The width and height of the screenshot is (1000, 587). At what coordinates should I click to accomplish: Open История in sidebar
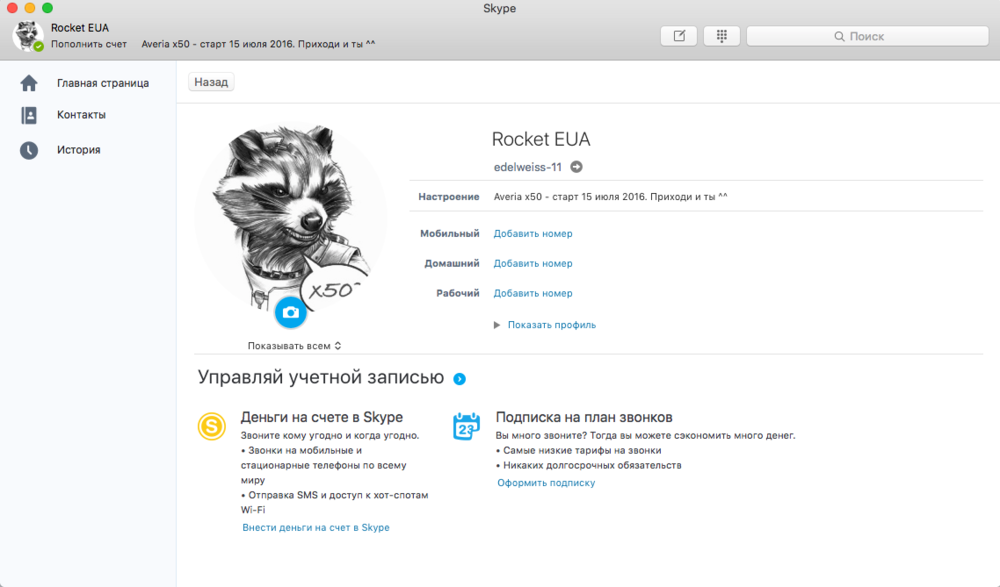tap(78, 150)
